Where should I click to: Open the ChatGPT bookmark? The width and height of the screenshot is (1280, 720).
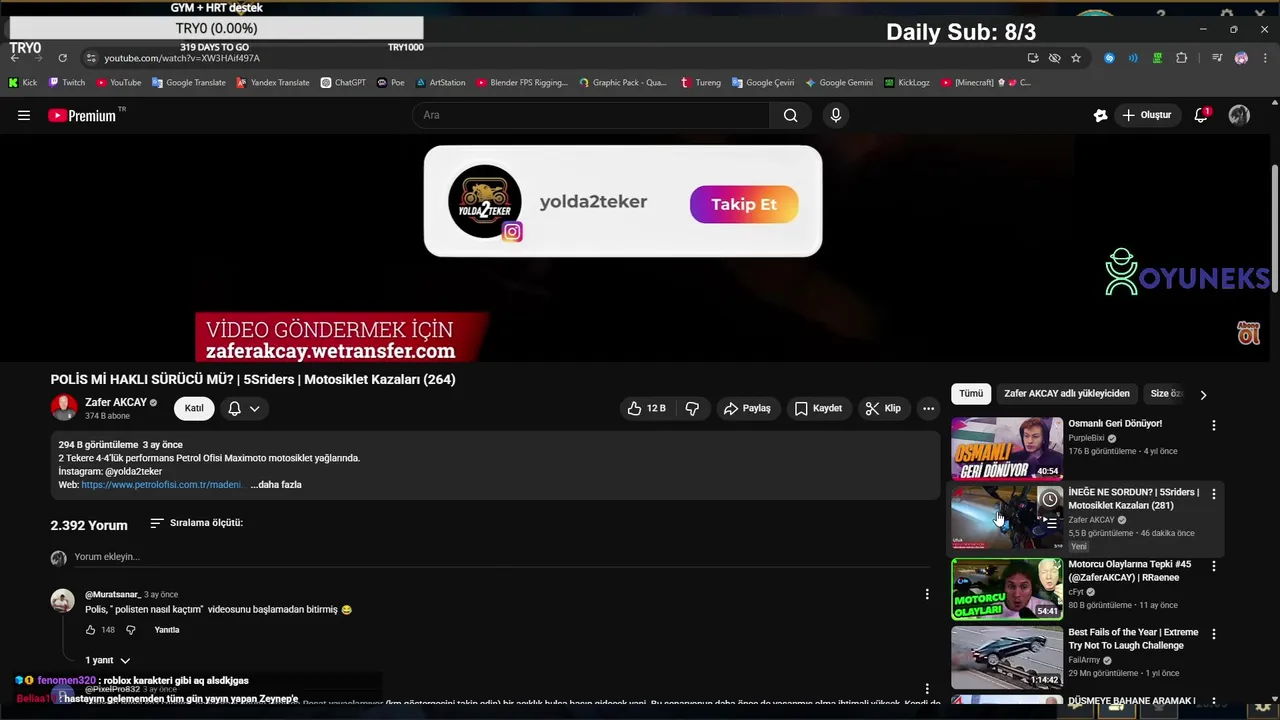click(x=343, y=83)
